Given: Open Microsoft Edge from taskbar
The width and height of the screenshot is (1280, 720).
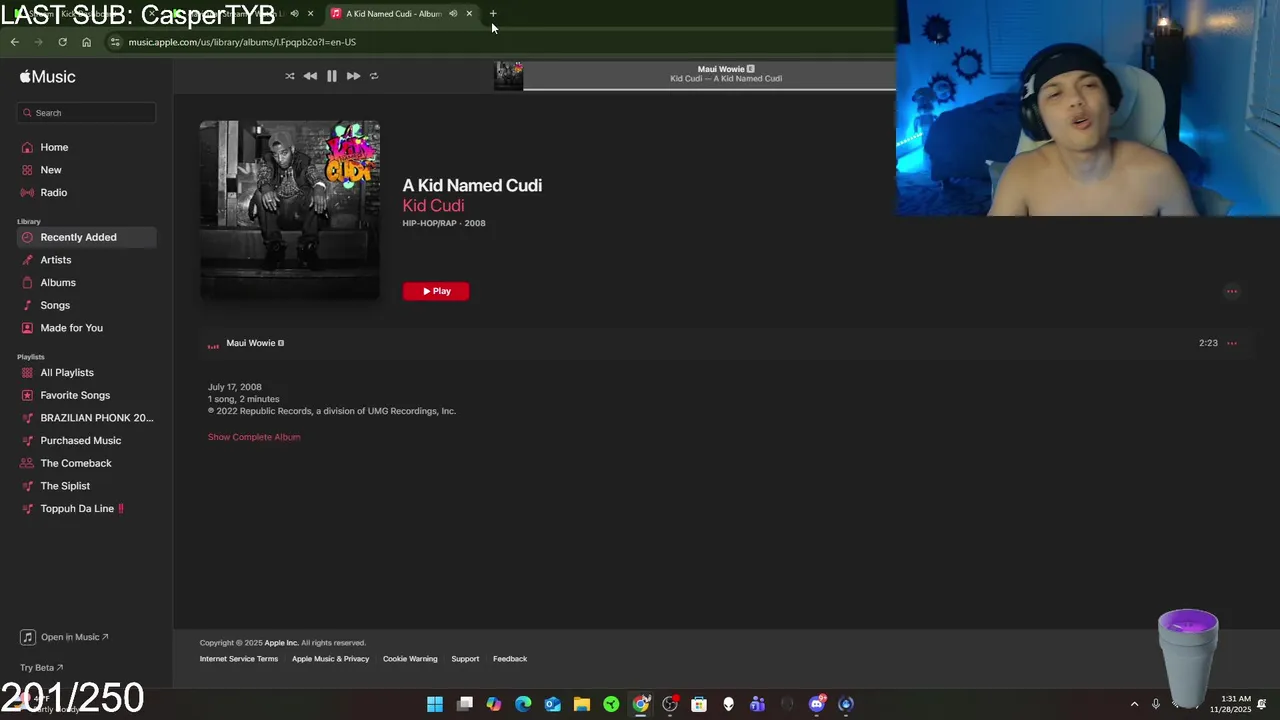Looking at the screenshot, I should pyautogui.click(x=523, y=704).
